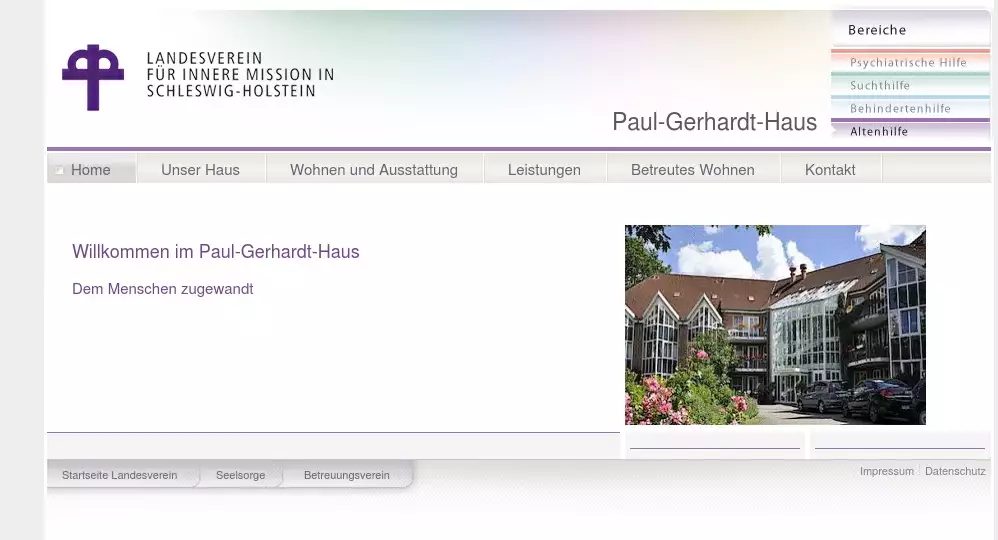Click the purple cross logo icon
Screen dimensions: 998x540
tap(92, 77)
